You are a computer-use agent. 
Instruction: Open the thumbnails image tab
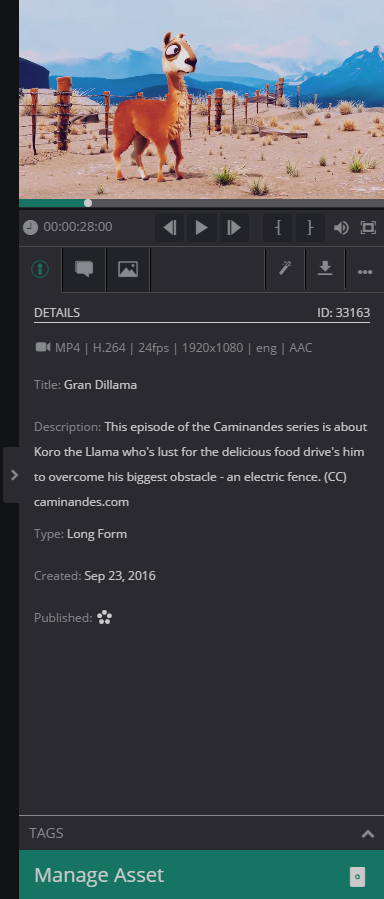click(128, 269)
